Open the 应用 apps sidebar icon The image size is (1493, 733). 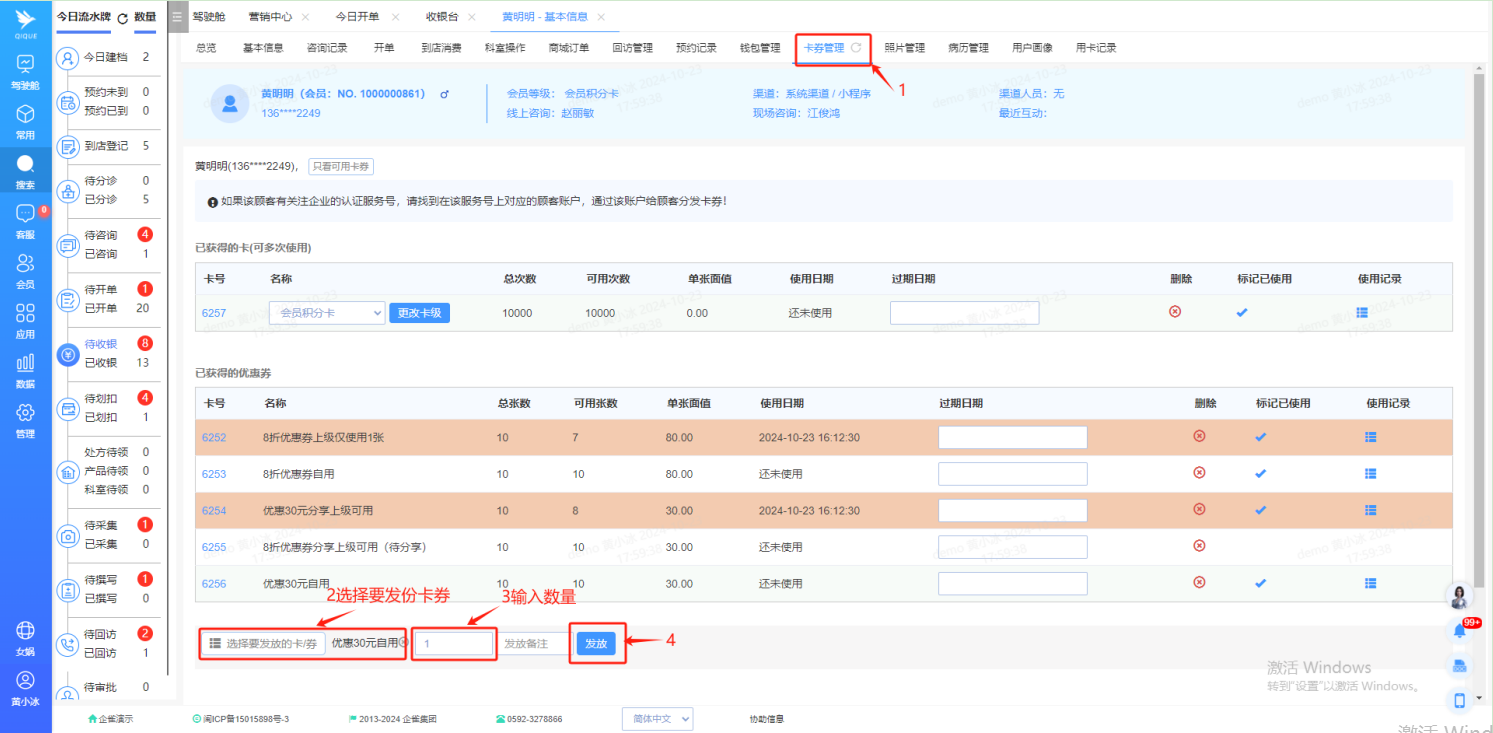click(25, 320)
